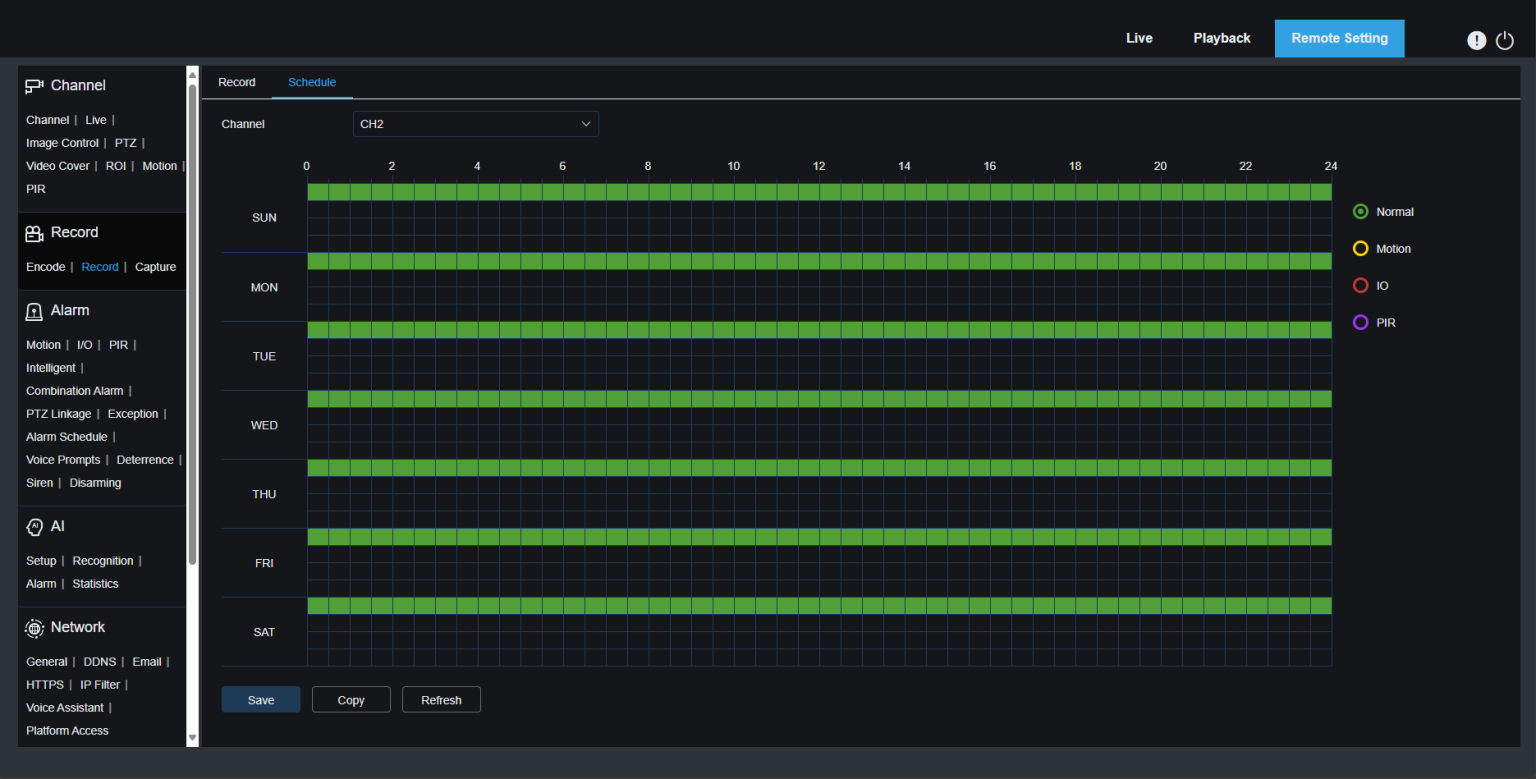
Task: Select the Normal recording type radio button
Action: [x=1360, y=212]
